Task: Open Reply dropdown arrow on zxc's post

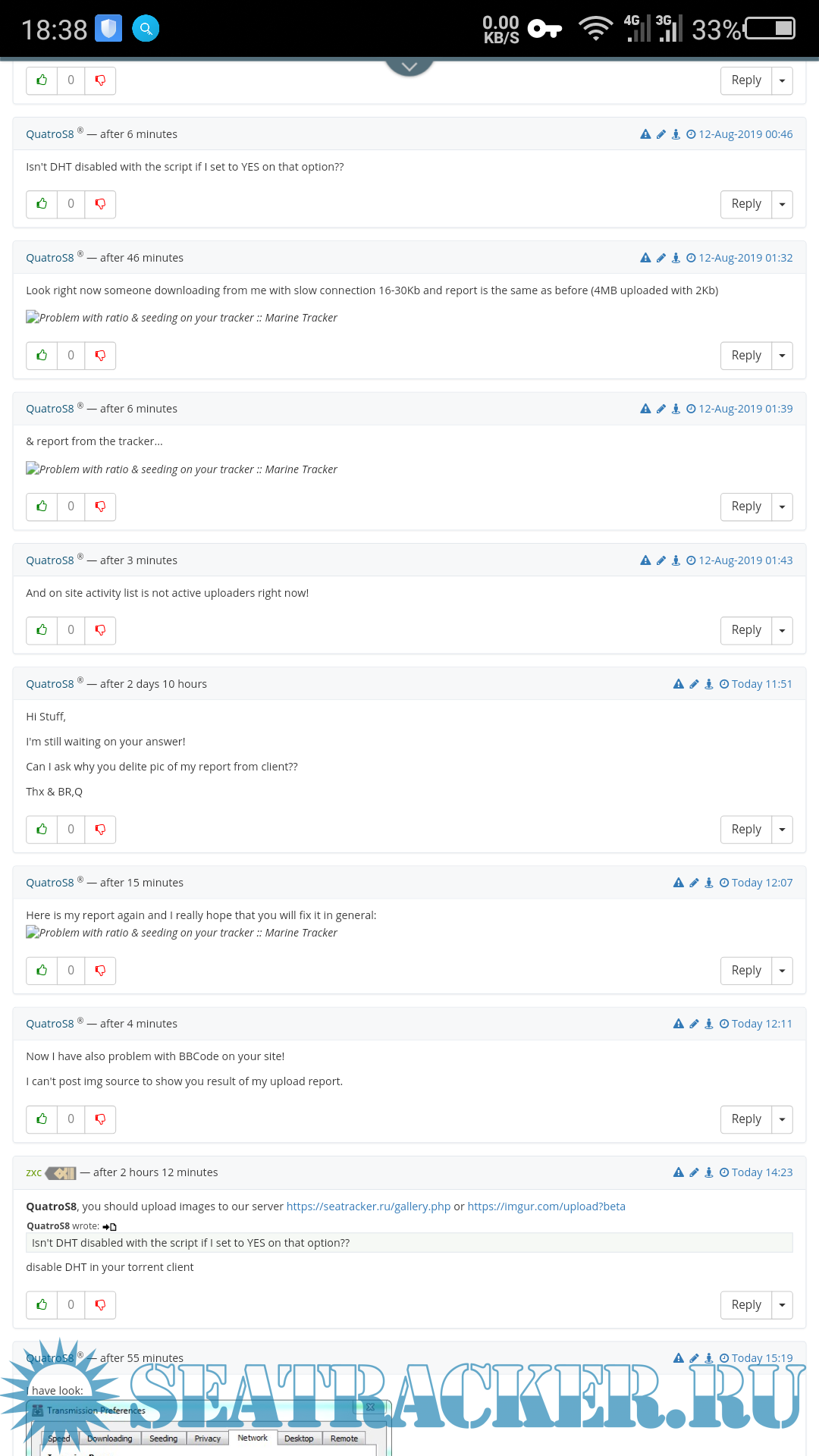Action: [782, 1305]
